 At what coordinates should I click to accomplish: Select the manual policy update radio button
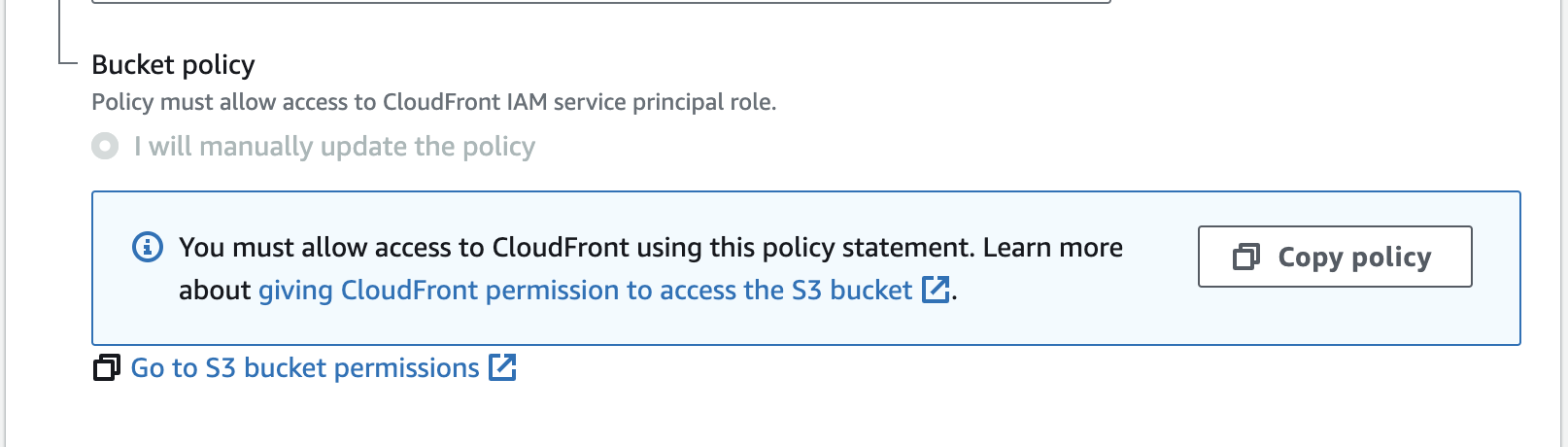(x=105, y=146)
